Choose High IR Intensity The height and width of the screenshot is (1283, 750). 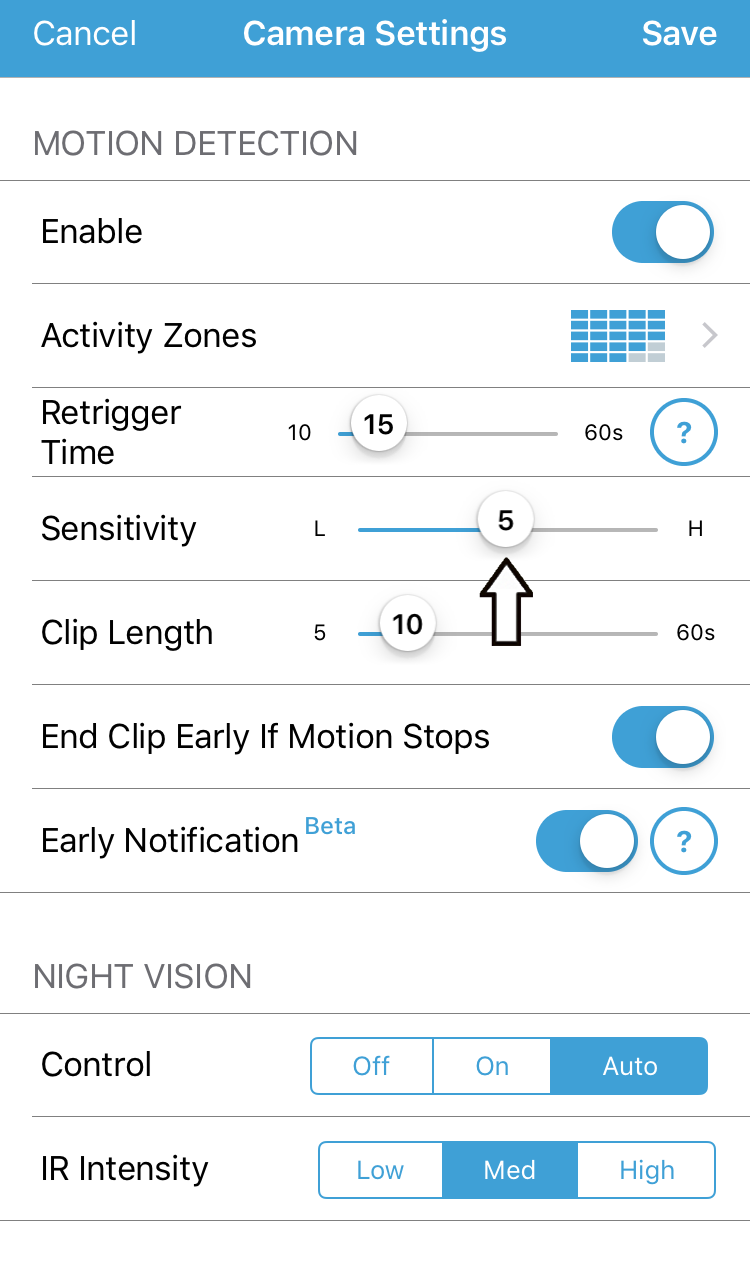(x=646, y=1170)
